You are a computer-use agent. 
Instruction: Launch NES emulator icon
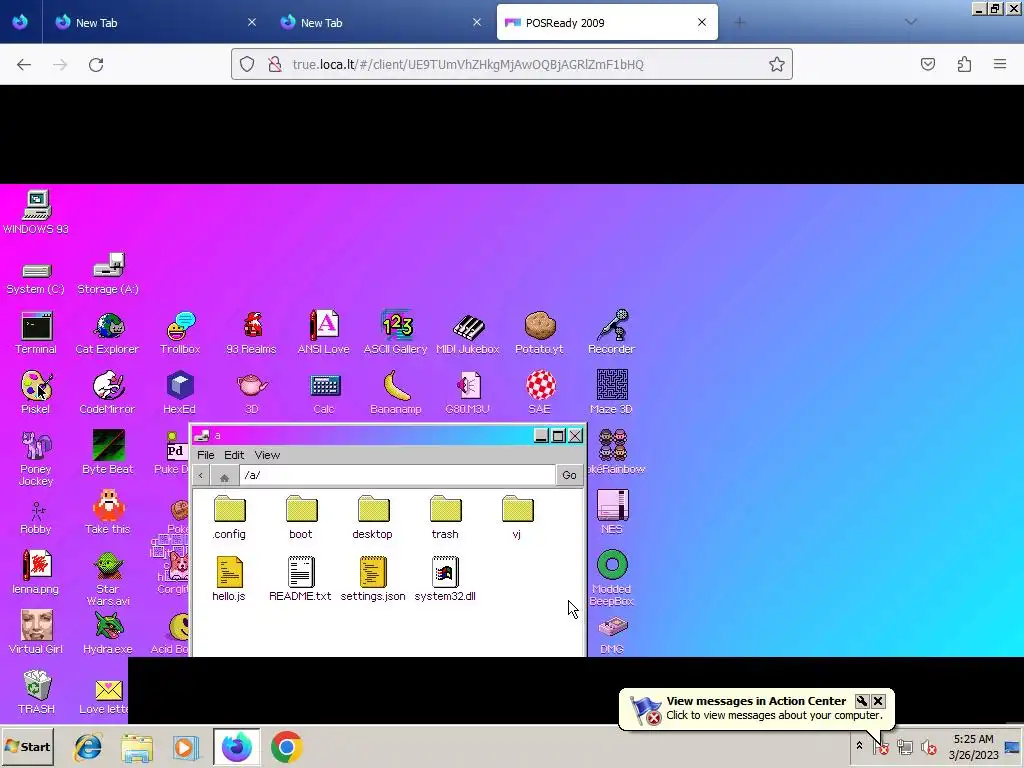click(612, 512)
